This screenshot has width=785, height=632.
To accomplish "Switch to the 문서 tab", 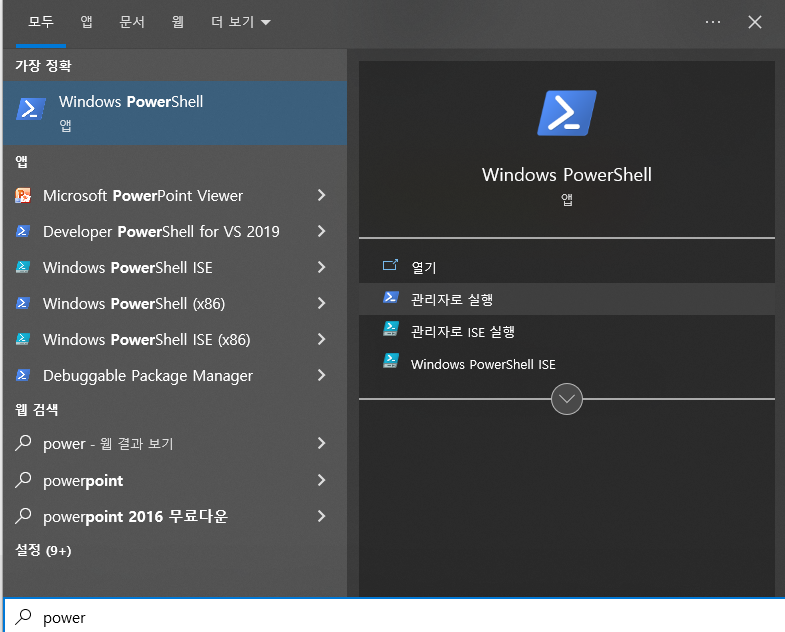I will 132,22.
